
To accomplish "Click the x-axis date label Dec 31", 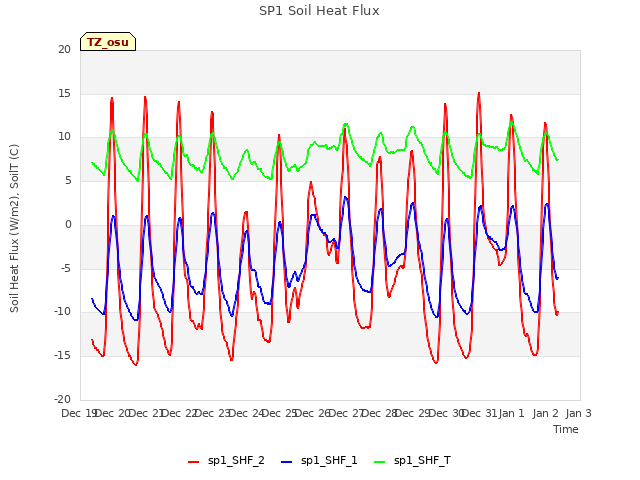I will tap(480, 413).
